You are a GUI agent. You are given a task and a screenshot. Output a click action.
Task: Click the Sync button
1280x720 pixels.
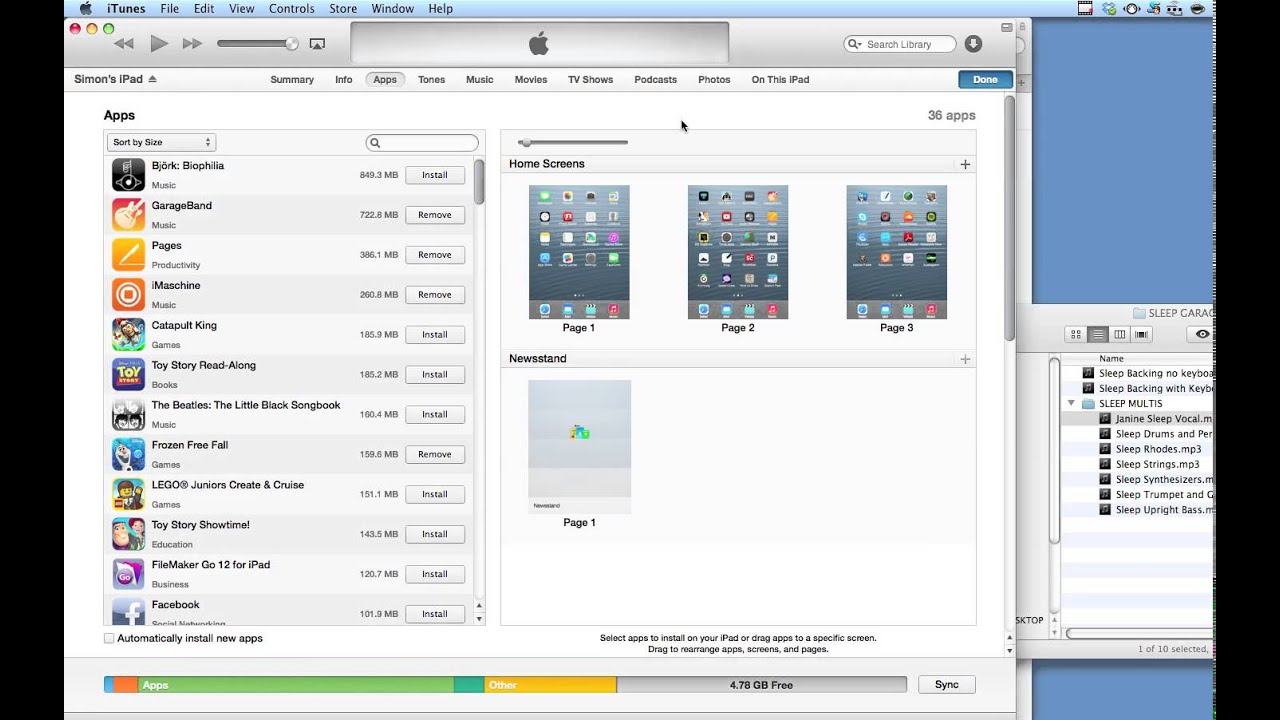pos(946,685)
